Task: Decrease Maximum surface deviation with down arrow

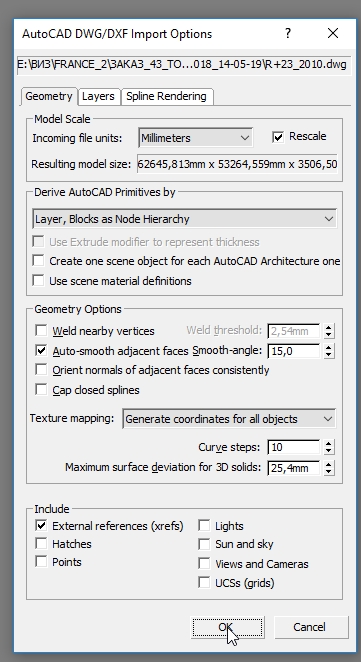Action: 329,472
